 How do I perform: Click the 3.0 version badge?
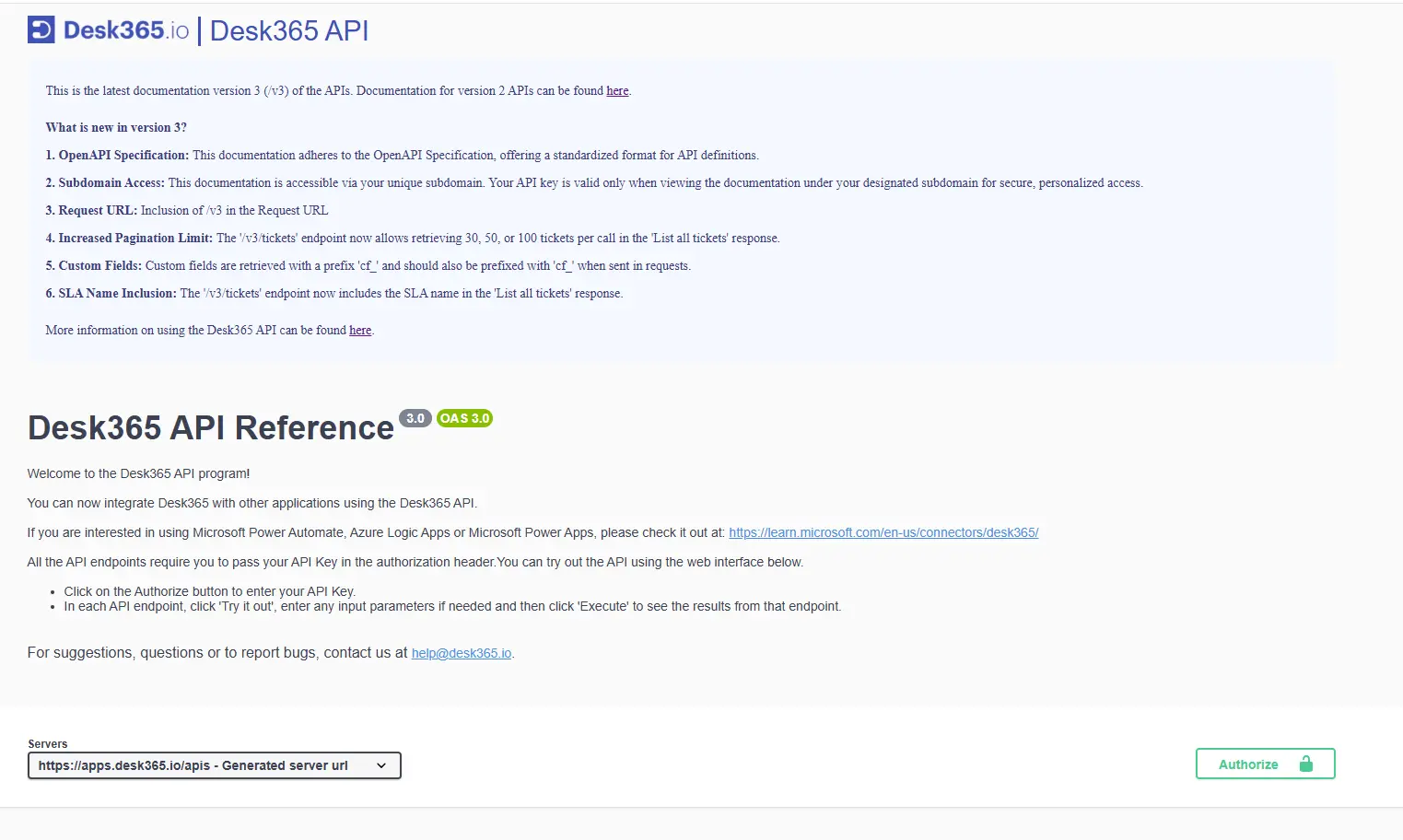pos(415,418)
